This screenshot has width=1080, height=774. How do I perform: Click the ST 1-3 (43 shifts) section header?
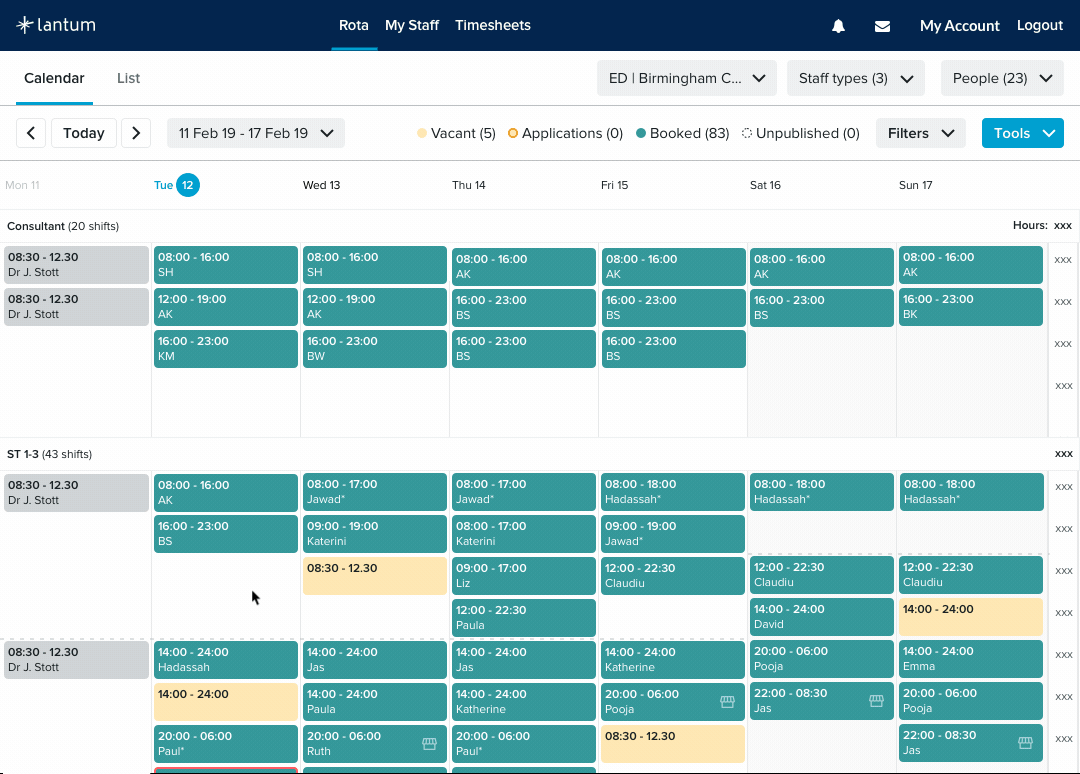coord(49,454)
